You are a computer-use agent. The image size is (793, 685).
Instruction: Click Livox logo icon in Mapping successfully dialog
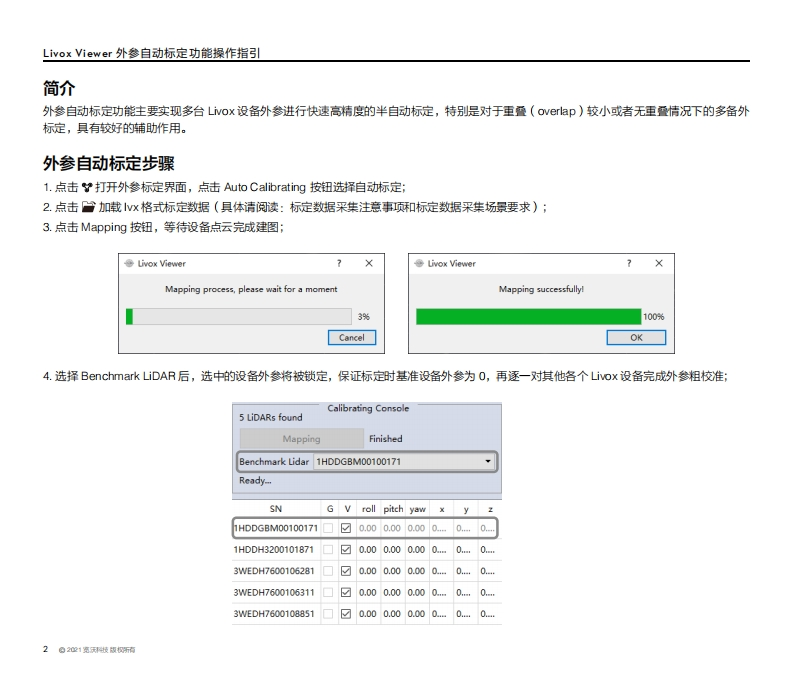point(418,264)
